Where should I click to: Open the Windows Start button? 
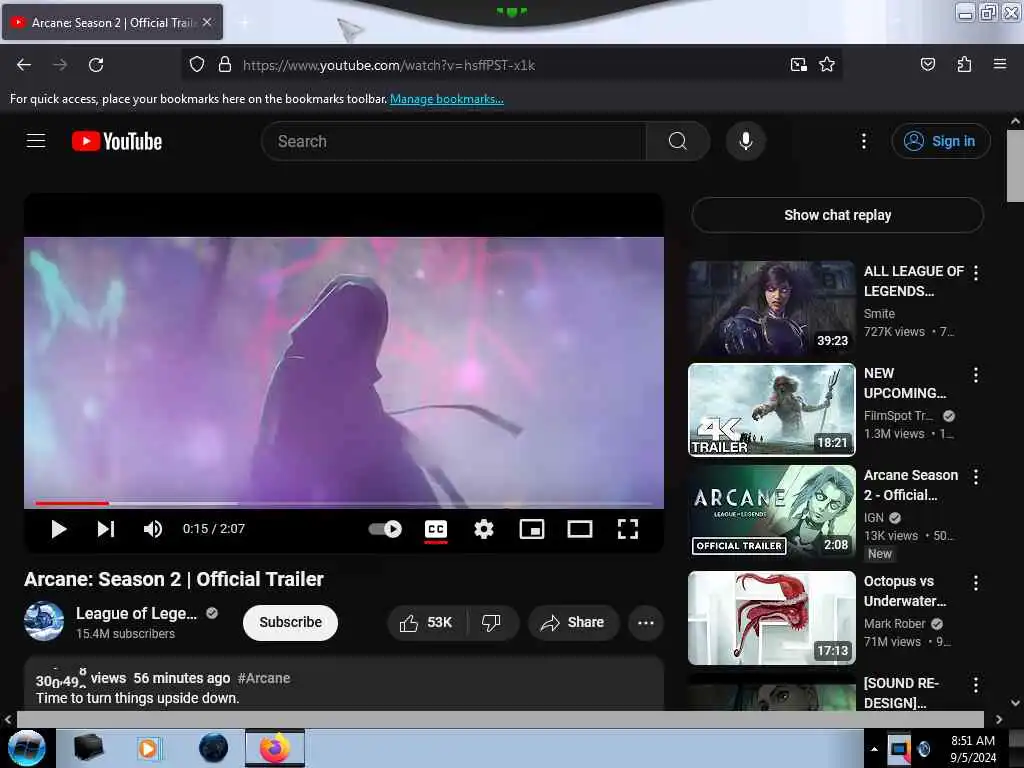27,748
